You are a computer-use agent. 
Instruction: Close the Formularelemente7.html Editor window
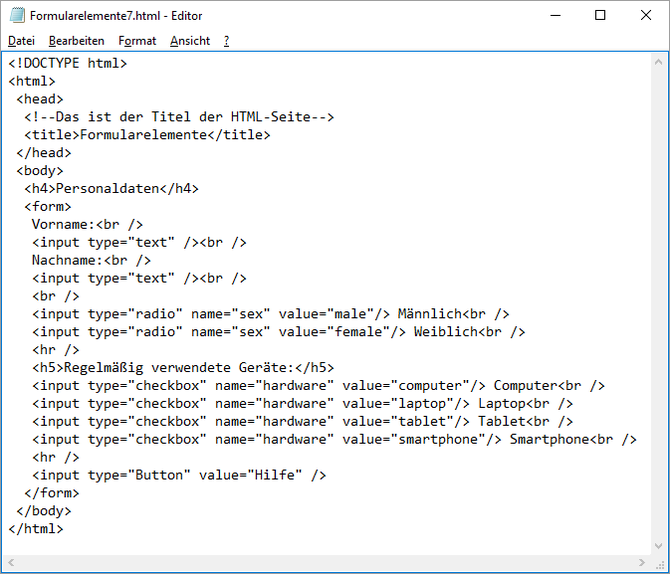[646, 15]
